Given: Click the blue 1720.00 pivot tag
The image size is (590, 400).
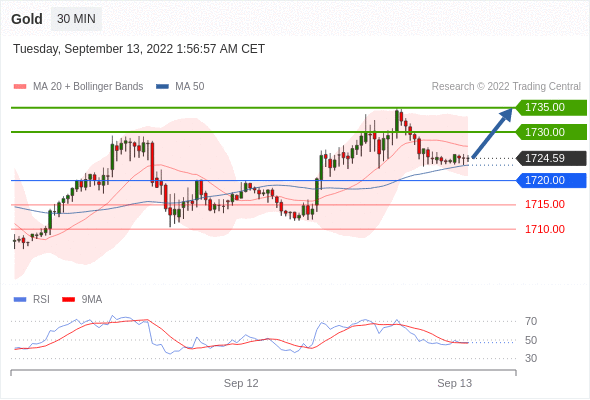Looking at the screenshot, I should [551, 180].
